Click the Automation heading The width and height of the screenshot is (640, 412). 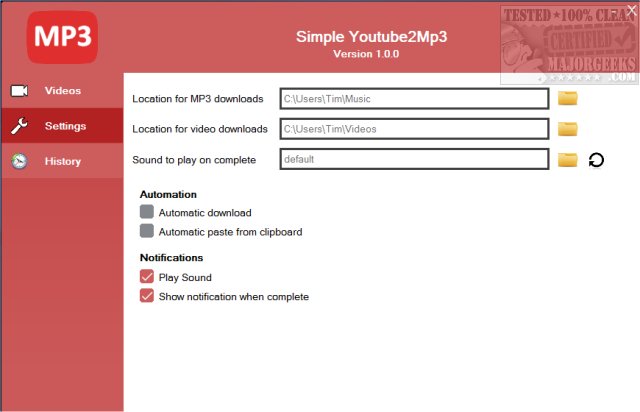tap(168, 194)
